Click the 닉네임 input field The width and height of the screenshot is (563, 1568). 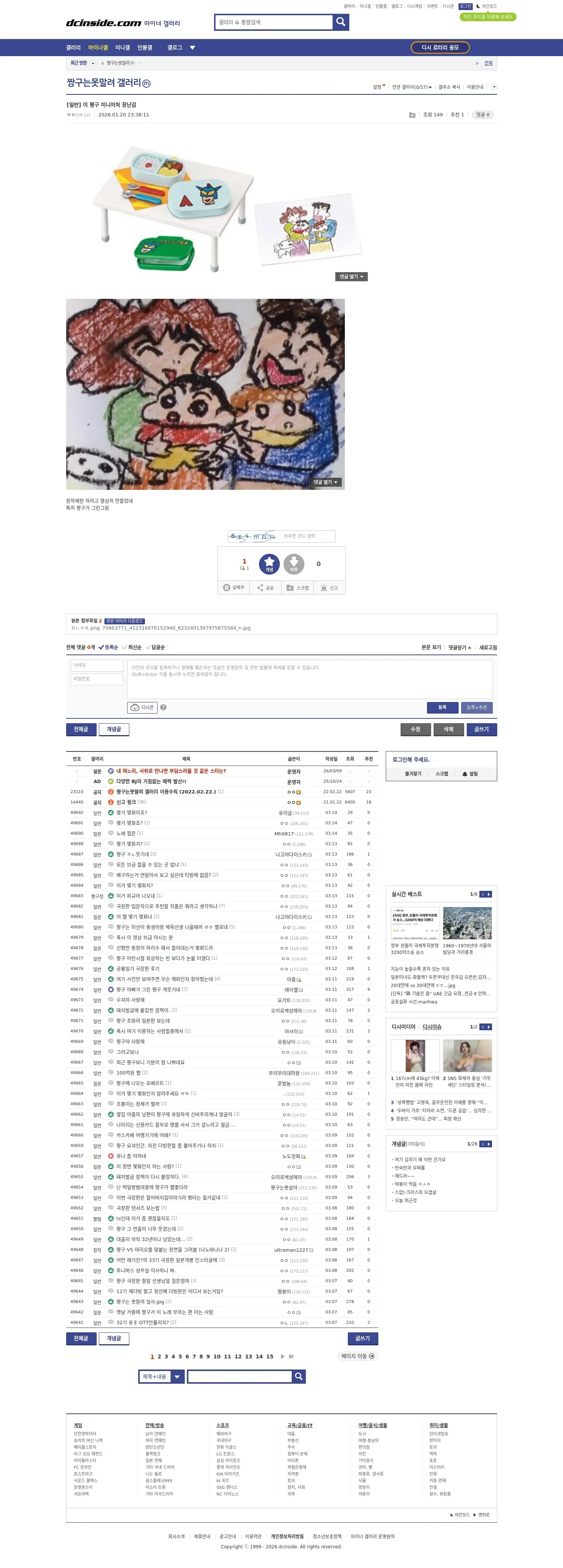point(97,665)
